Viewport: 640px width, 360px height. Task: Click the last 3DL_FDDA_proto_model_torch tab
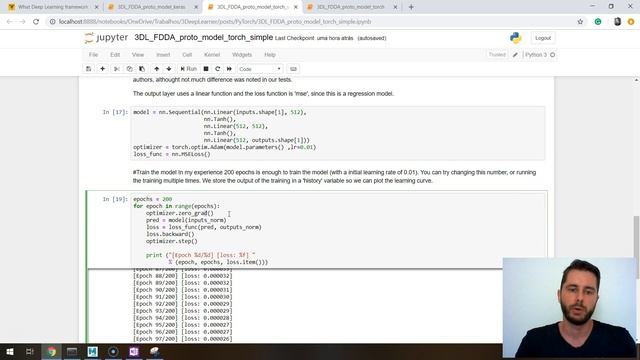click(x=351, y=7)
